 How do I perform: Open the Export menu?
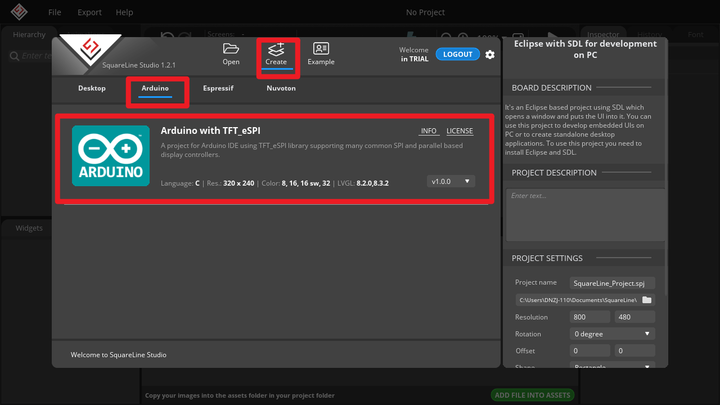tap(90, 12)
